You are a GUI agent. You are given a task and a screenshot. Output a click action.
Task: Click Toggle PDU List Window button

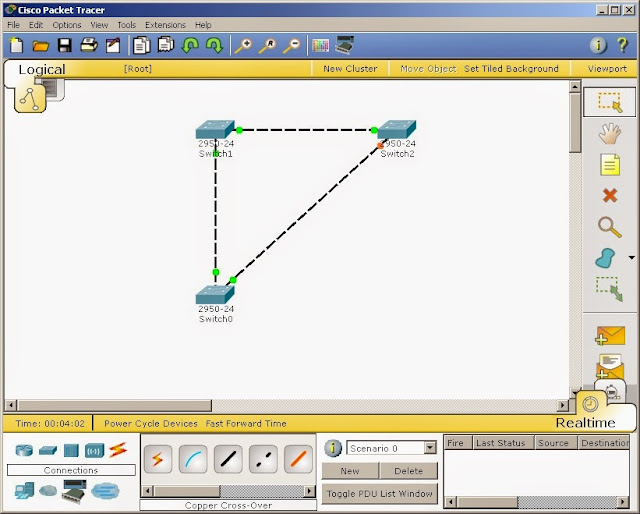pyautogui.click(x=380, y=494)
